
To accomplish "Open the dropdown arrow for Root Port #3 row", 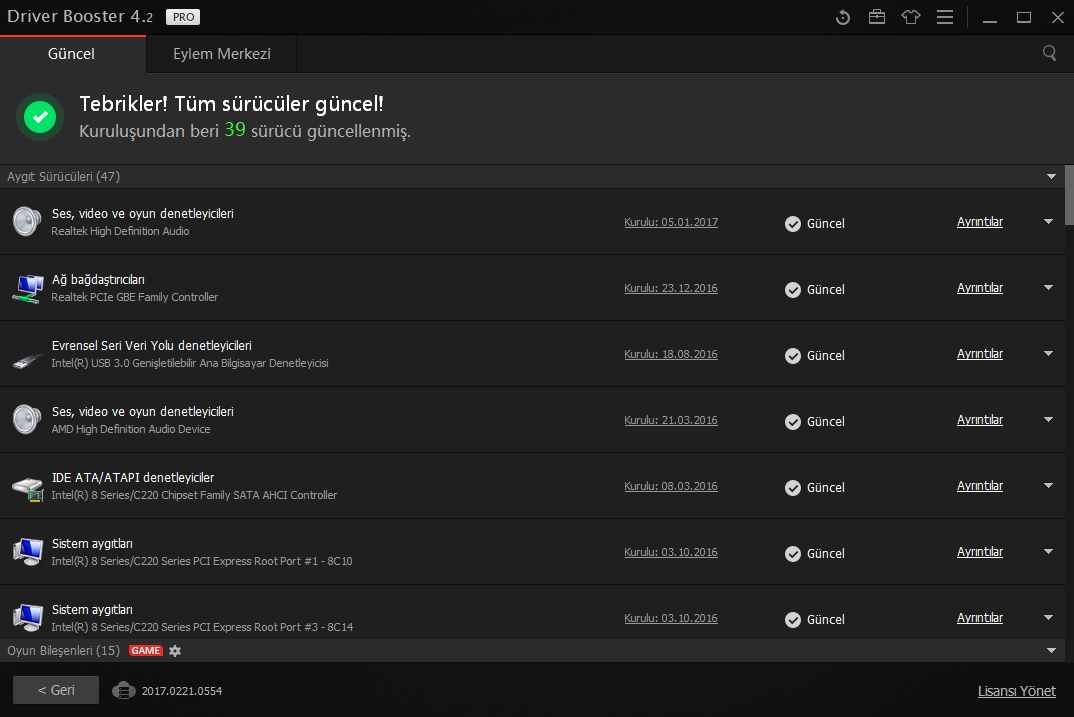I will (x=1049, y=618).
